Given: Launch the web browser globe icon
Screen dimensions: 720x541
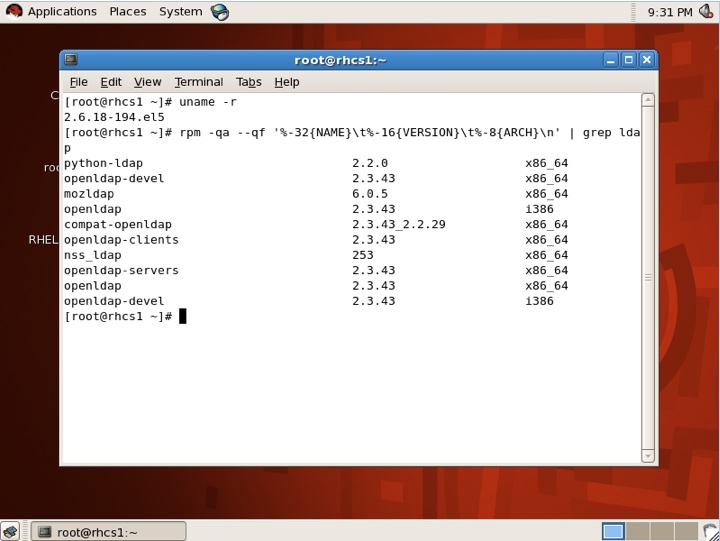Looking at the screenshot, I should (x=220, y=12).
